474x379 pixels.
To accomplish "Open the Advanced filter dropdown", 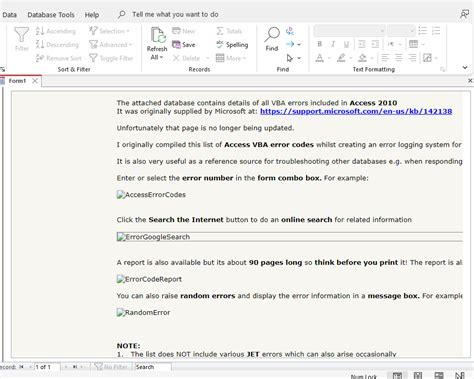I will coord(111,44).
